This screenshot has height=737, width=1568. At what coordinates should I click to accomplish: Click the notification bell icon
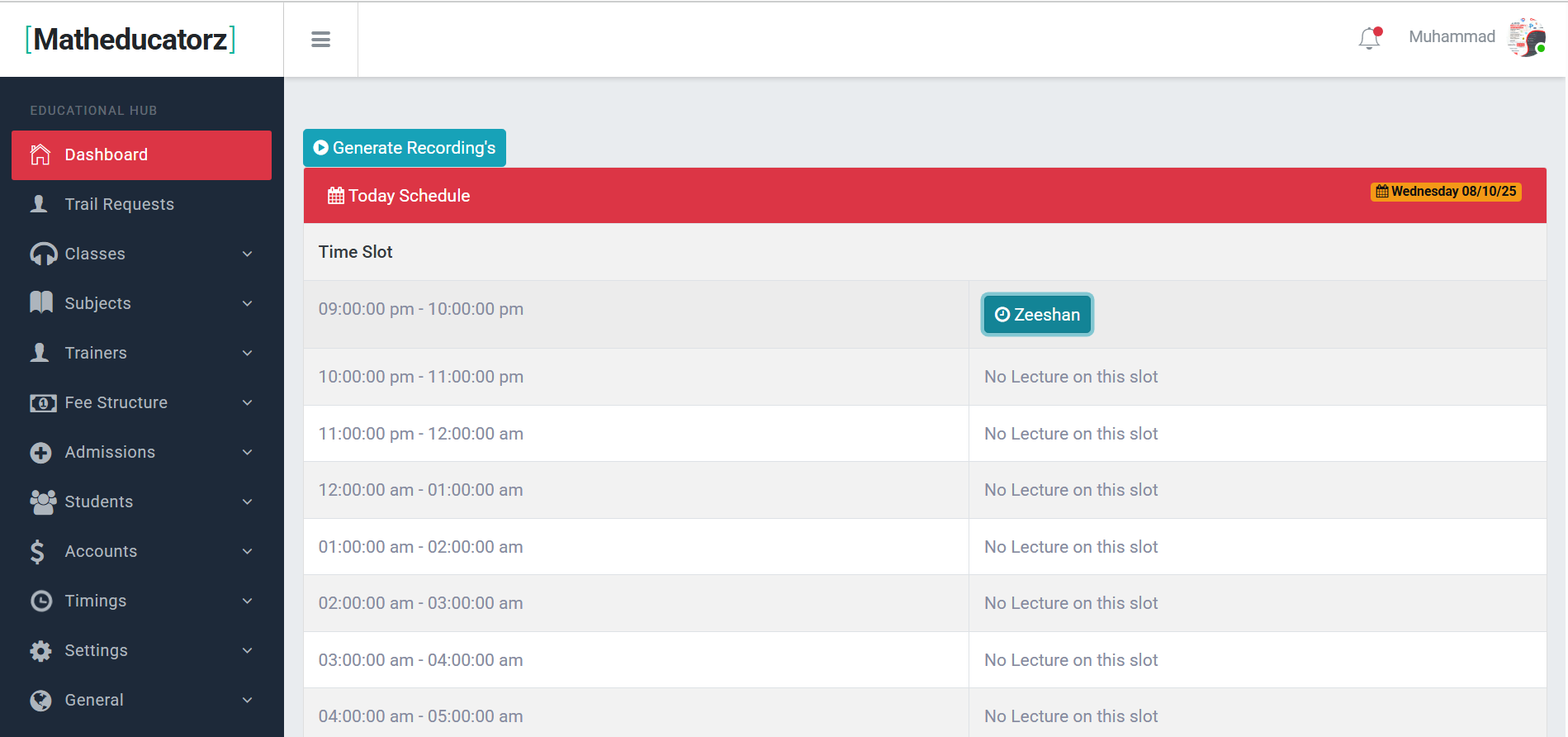[x=1370, y=38]
